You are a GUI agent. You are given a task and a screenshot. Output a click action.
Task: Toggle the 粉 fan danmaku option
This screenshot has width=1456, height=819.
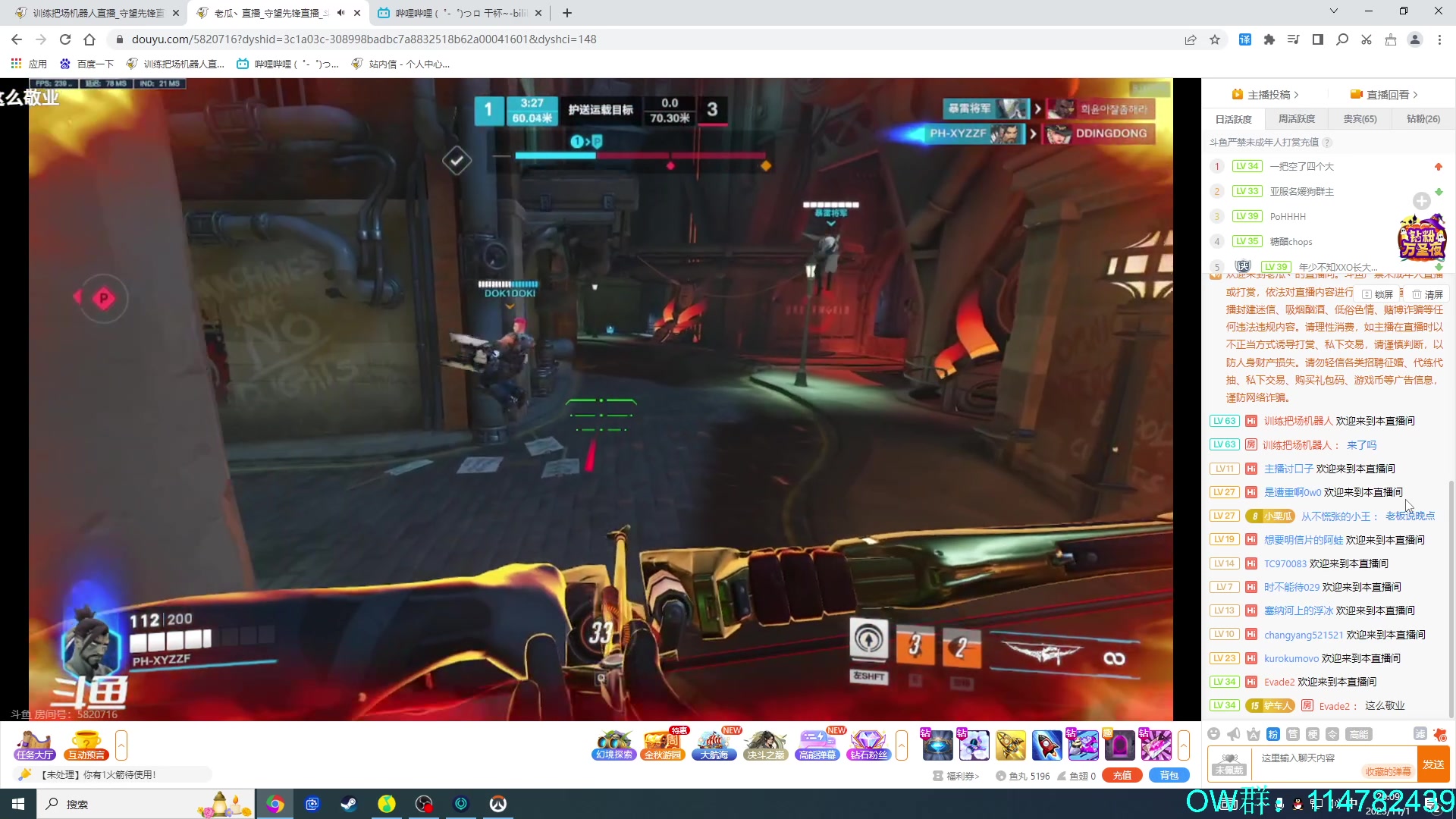coord(1273,733)
